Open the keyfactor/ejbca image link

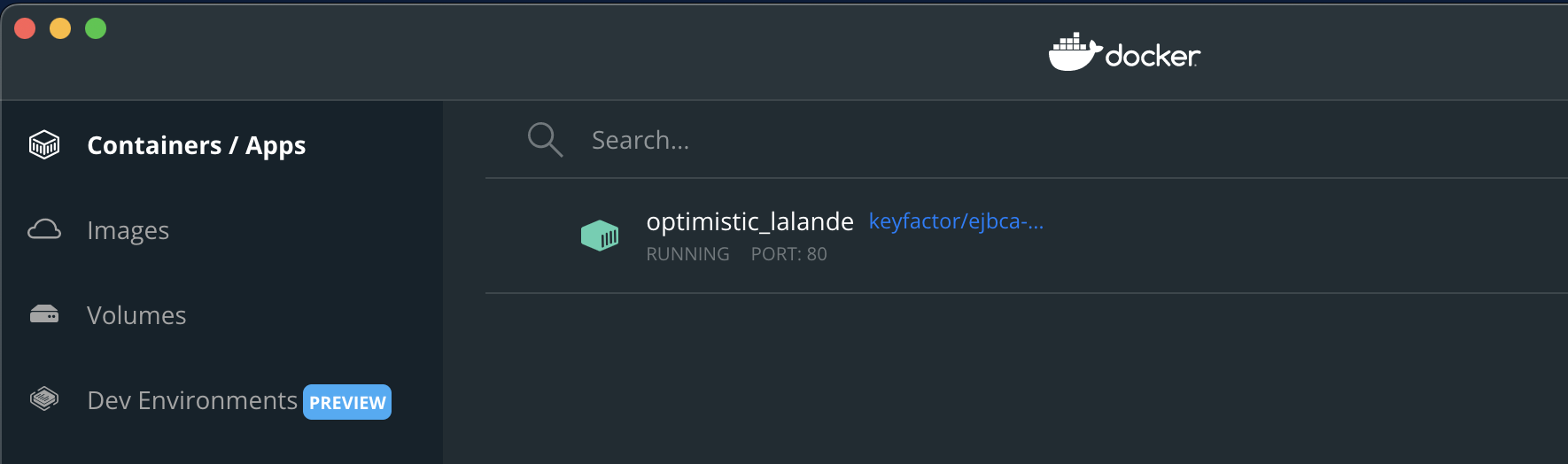tap(956, 221)
